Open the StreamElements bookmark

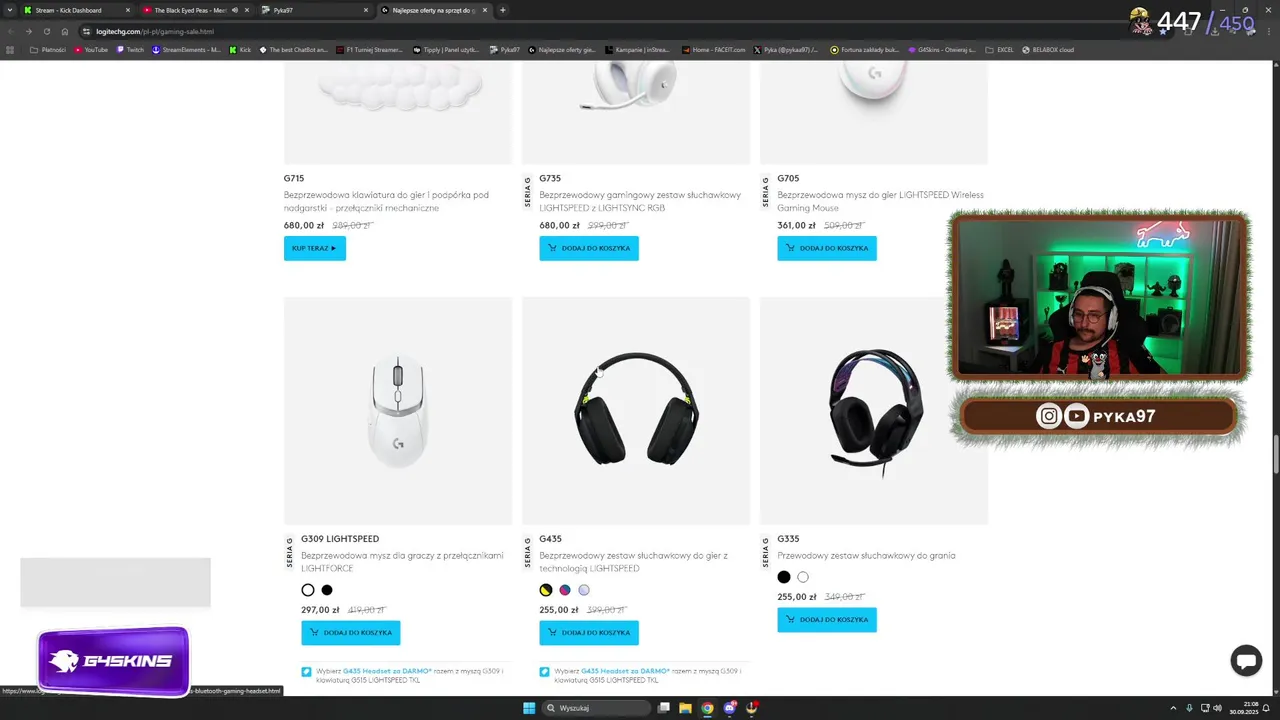pos(186,49)
